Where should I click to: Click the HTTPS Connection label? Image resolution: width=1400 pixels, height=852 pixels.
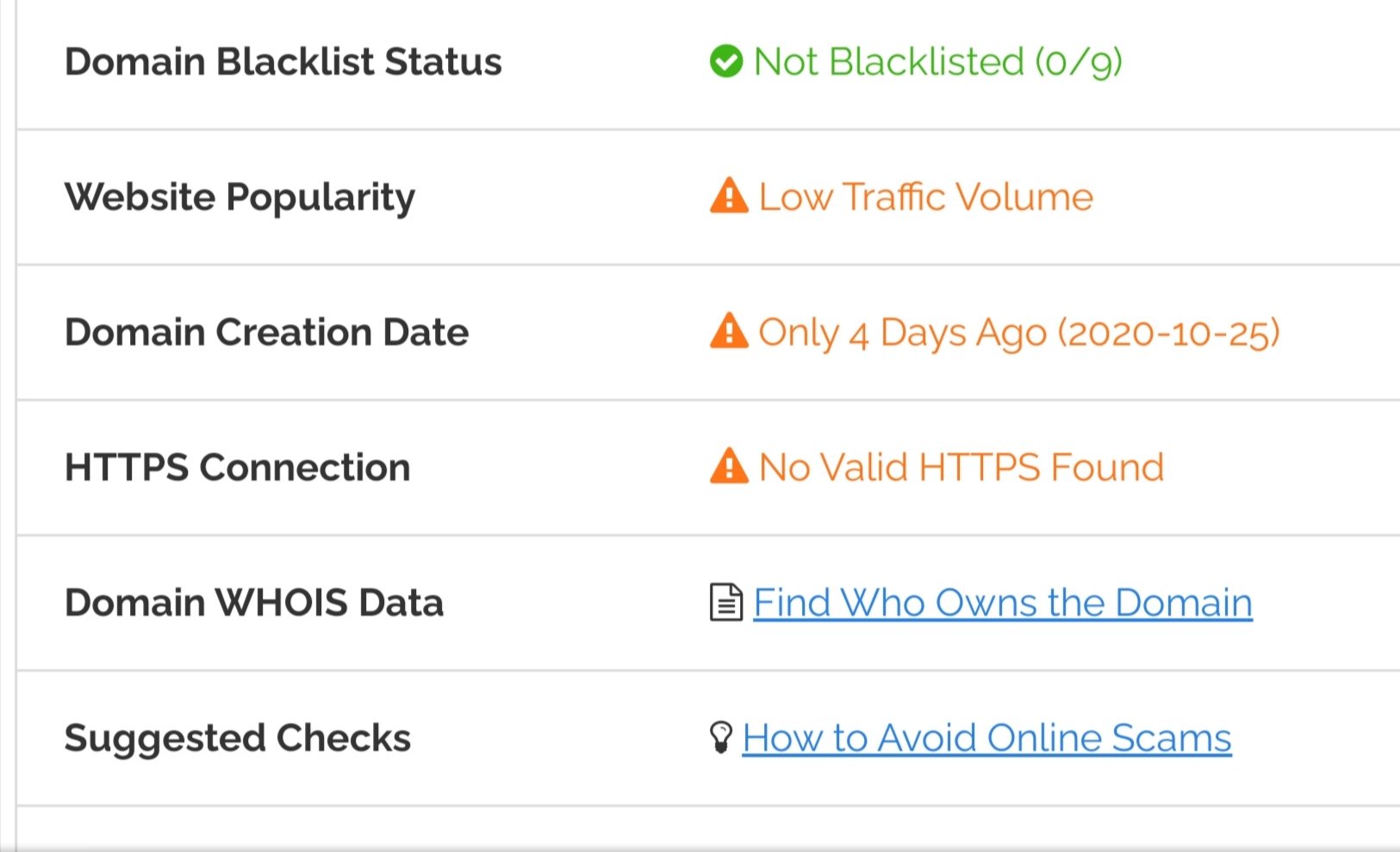(237, 468)
